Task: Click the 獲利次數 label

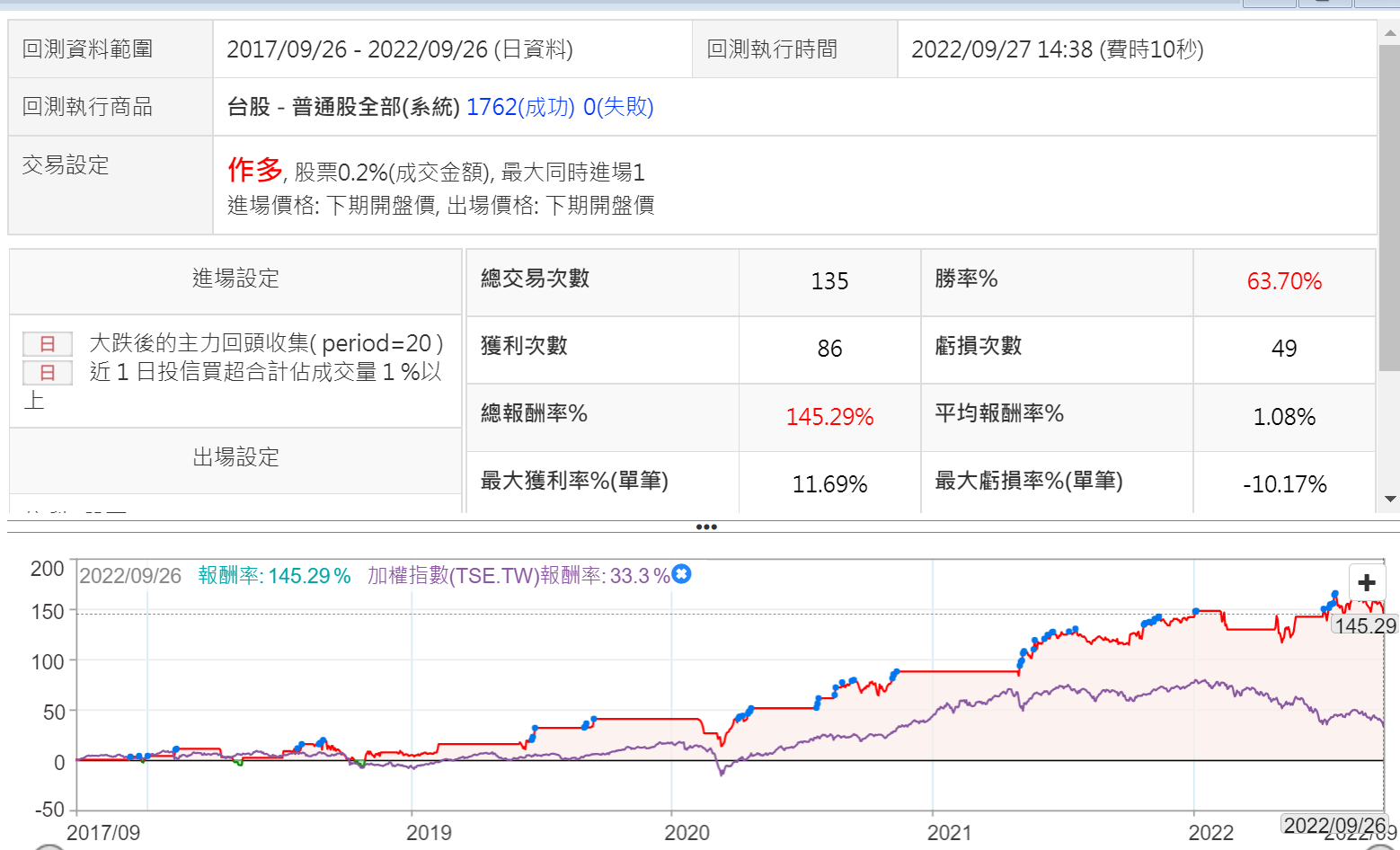Action: 524,346
